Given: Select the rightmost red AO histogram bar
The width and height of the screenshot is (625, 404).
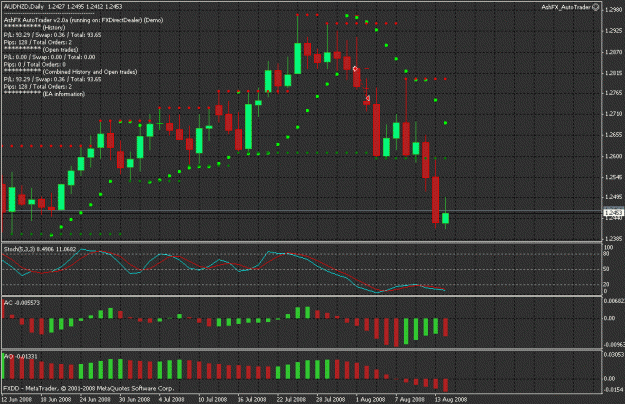Looking at the screenshot, I should [445, 385].
